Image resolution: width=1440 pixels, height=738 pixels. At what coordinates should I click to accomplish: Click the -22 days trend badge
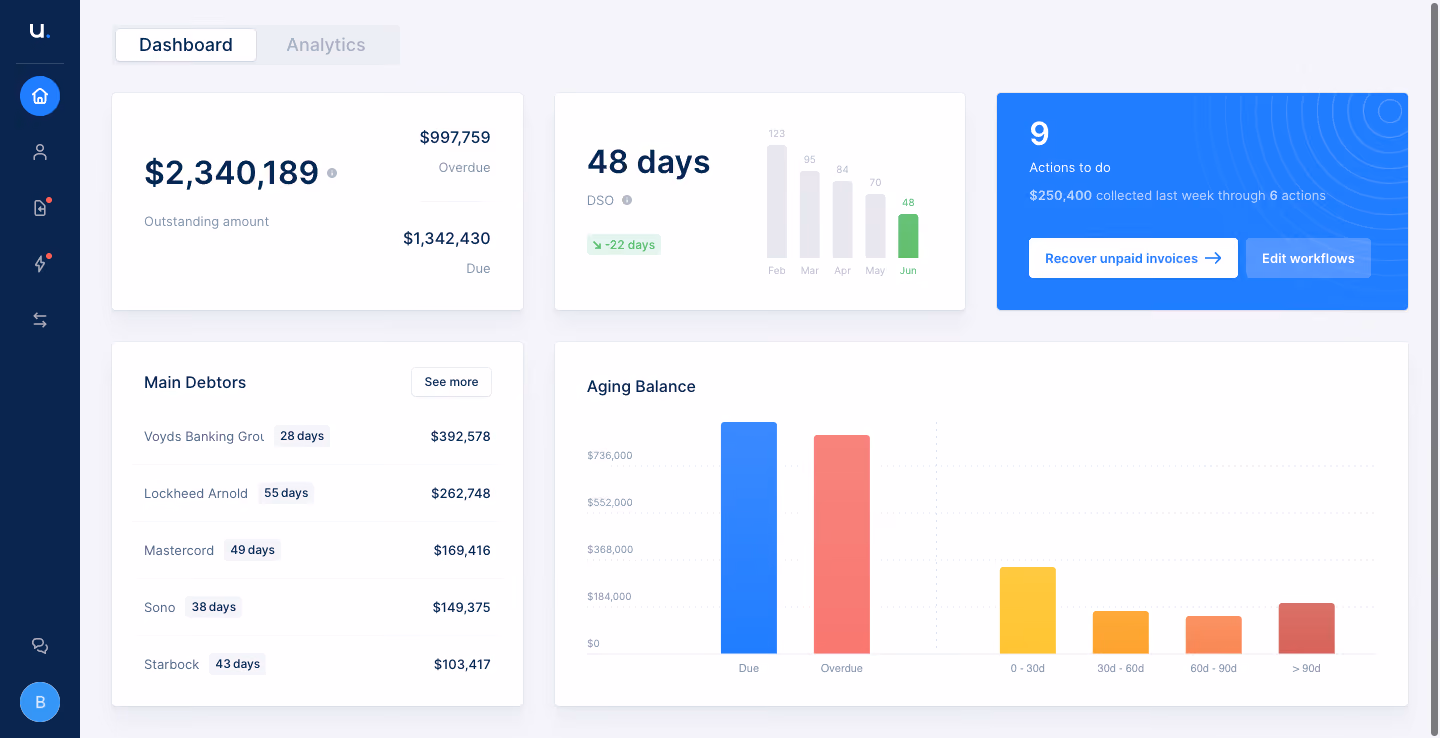coord(624,245)
